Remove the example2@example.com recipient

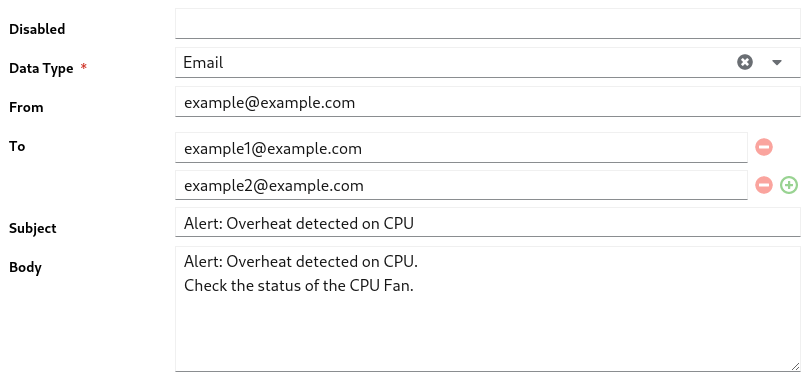pos(764,185)
